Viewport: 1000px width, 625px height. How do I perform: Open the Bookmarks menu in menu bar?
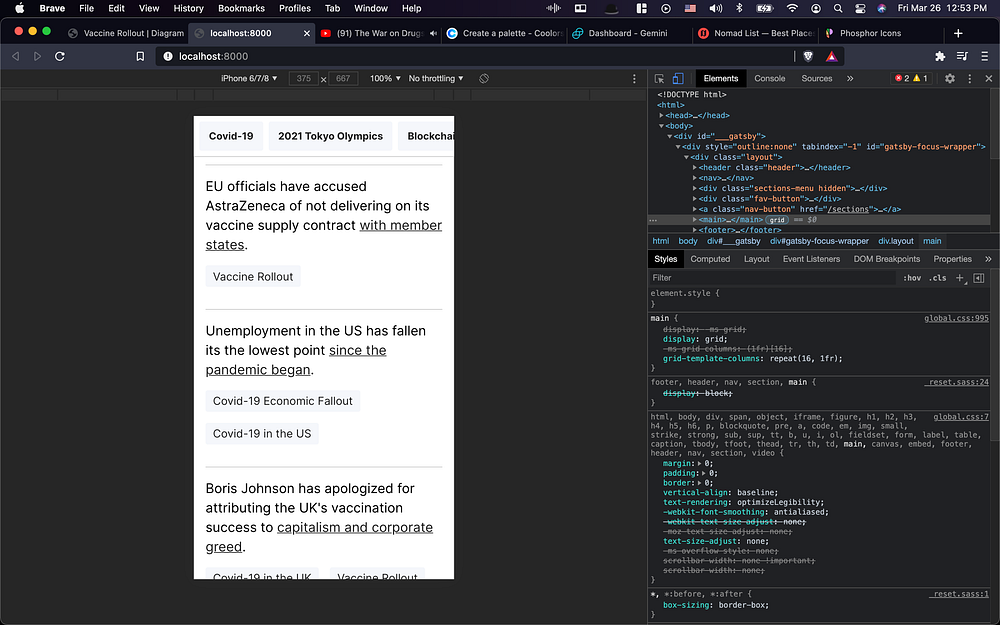241,8
